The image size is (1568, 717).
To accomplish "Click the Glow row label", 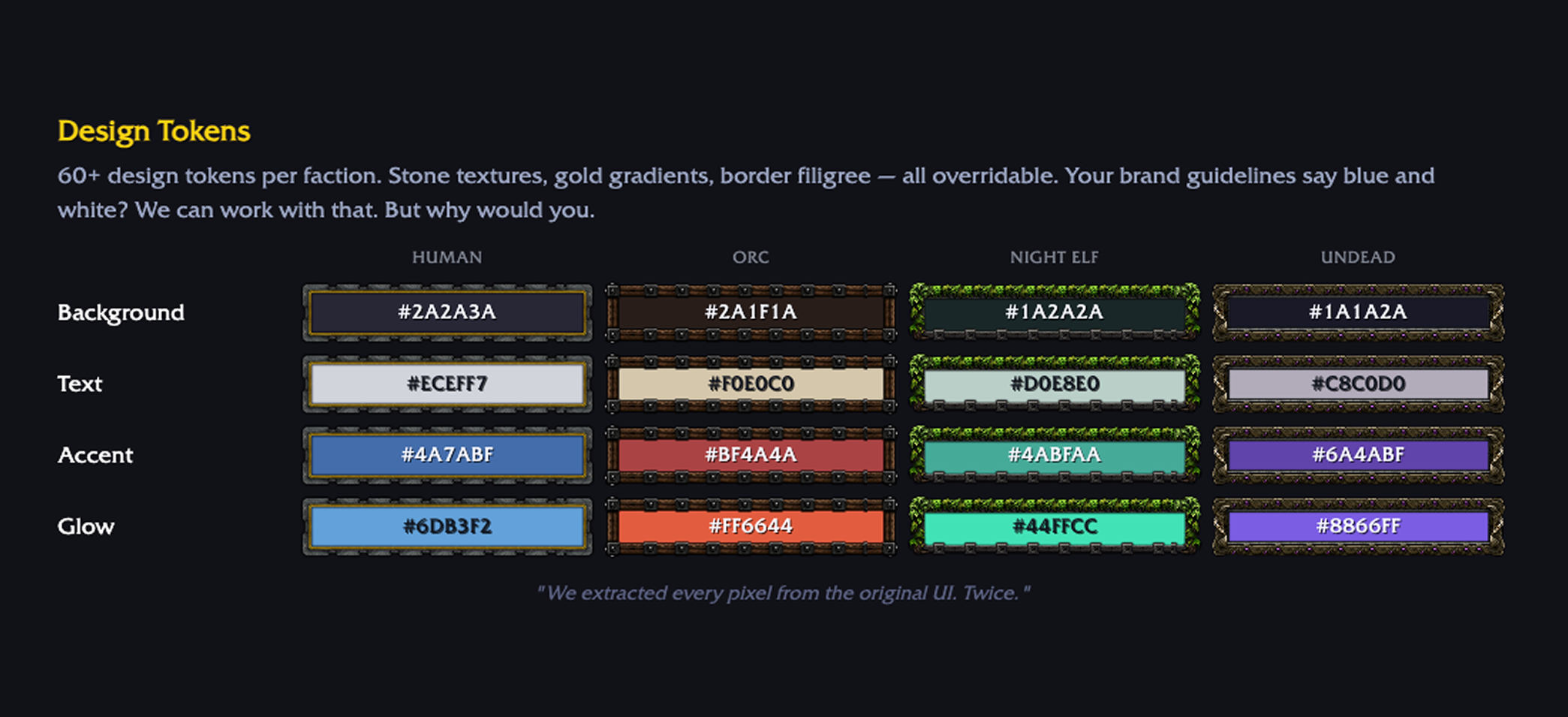I will [x=86, y=526].
